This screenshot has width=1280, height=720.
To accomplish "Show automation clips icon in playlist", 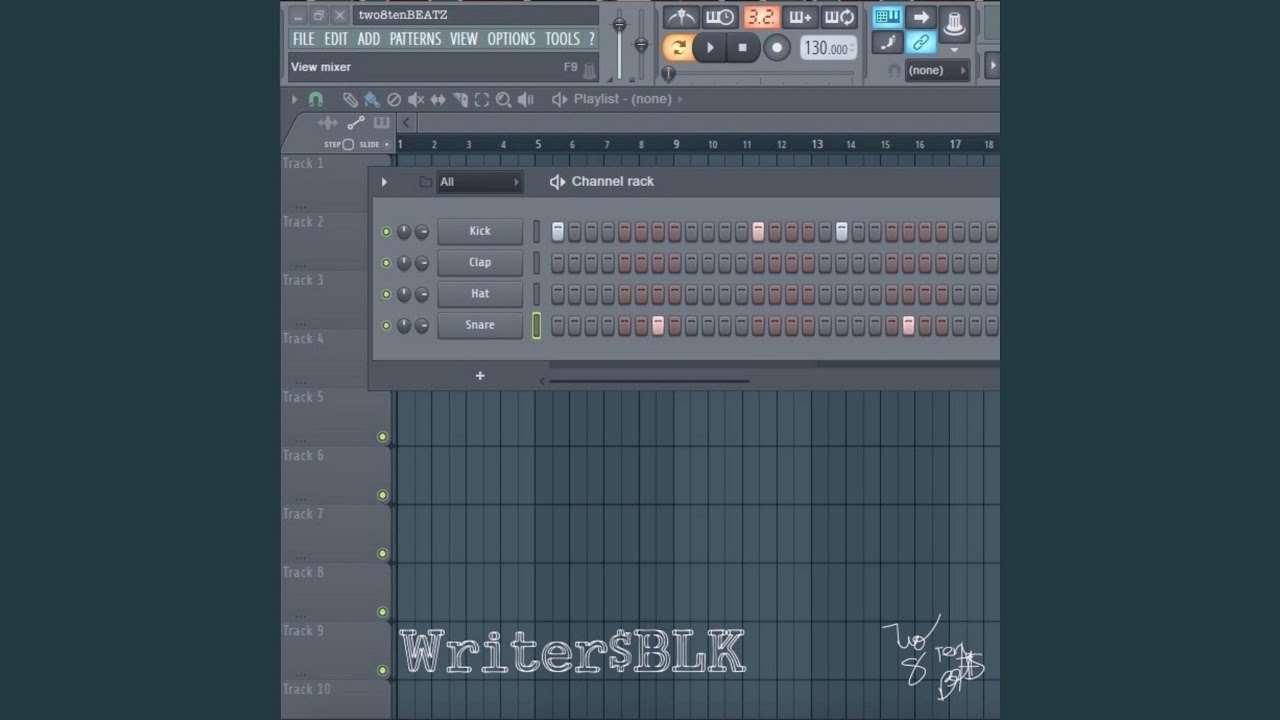I will click(356, 123).
